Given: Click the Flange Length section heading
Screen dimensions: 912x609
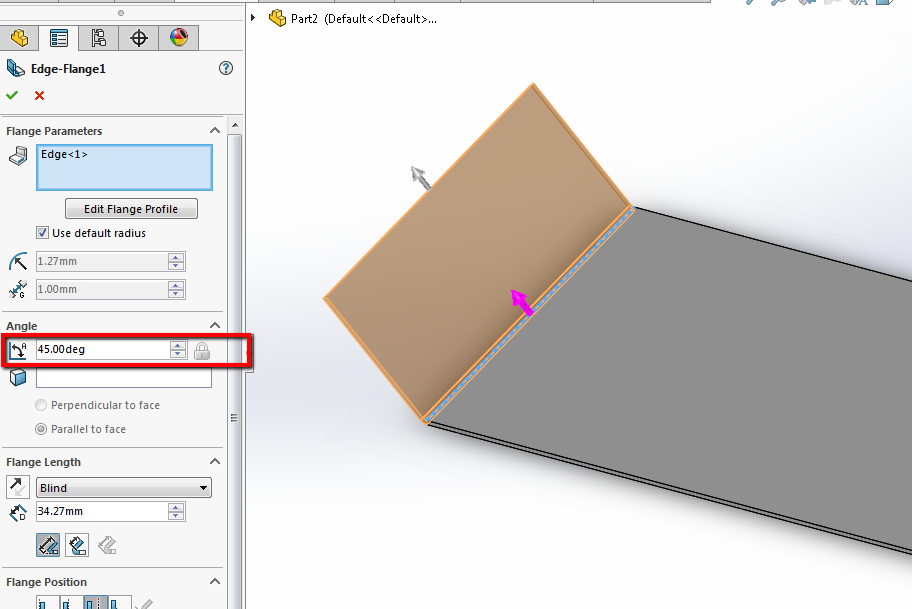Looking at the screenshot, I should (44, 462).
